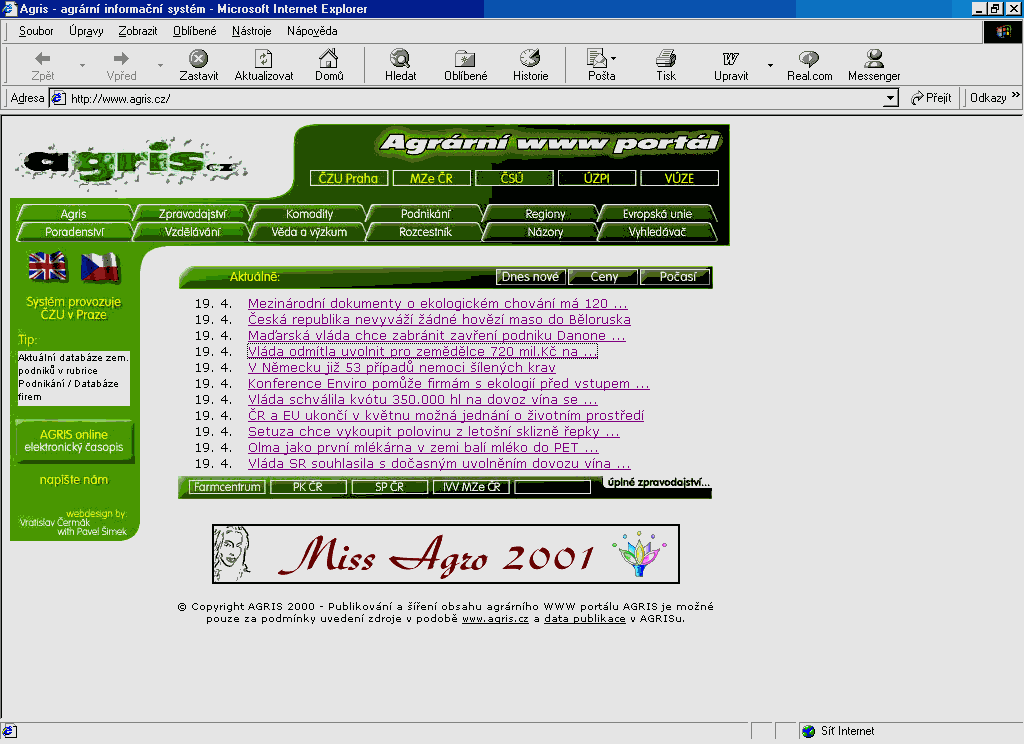Open the Forward button history dropdown arrow
Screen dimensions: 1024x744
(160, 65)
